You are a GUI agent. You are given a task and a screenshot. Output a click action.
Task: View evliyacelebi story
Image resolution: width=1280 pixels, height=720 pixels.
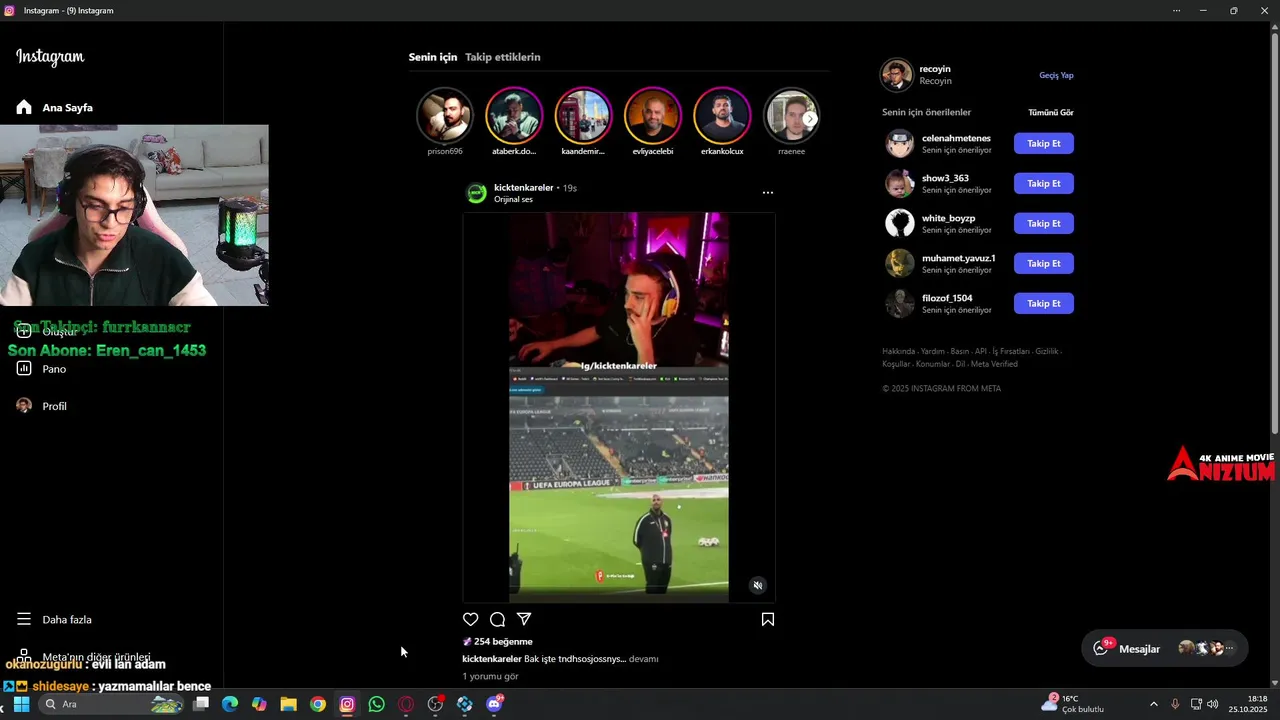[x=653, y=116]
